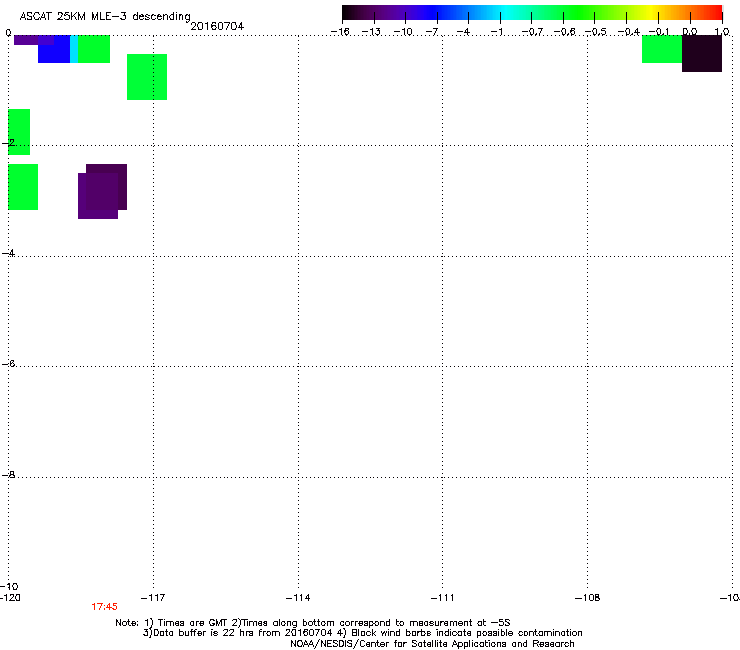This screenshot has height=650, width=740.
Task: Click the -10 latitude axis label
Action: click(x=9, y=586)
